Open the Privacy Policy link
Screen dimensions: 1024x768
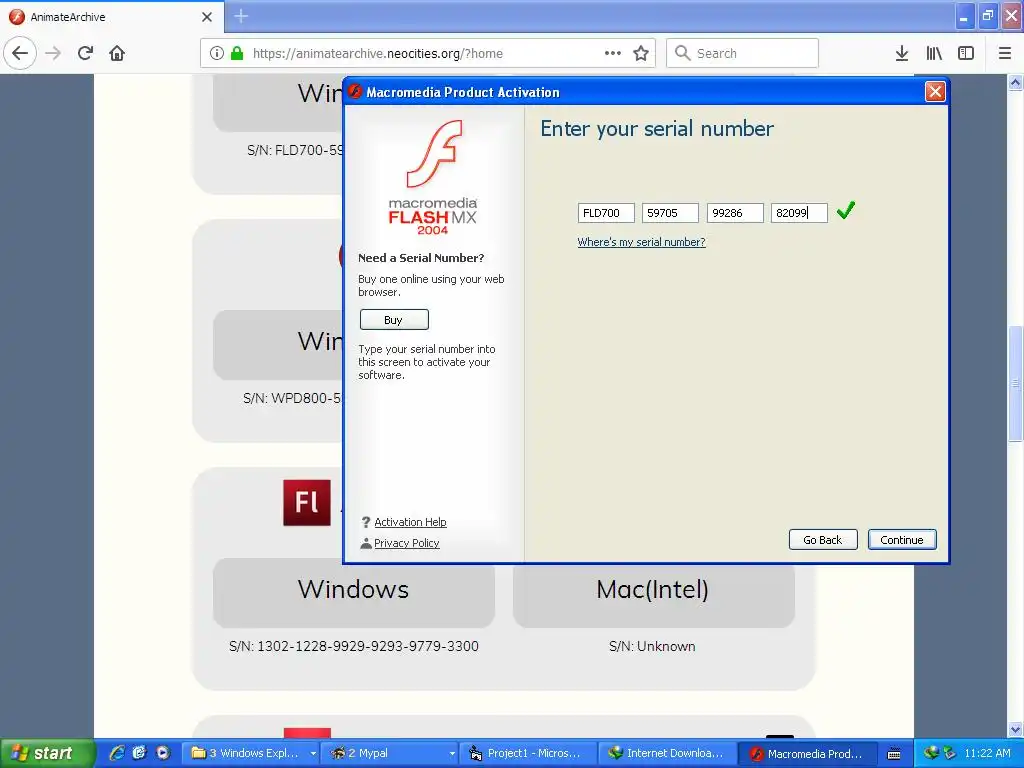click(x=406, y=543)
